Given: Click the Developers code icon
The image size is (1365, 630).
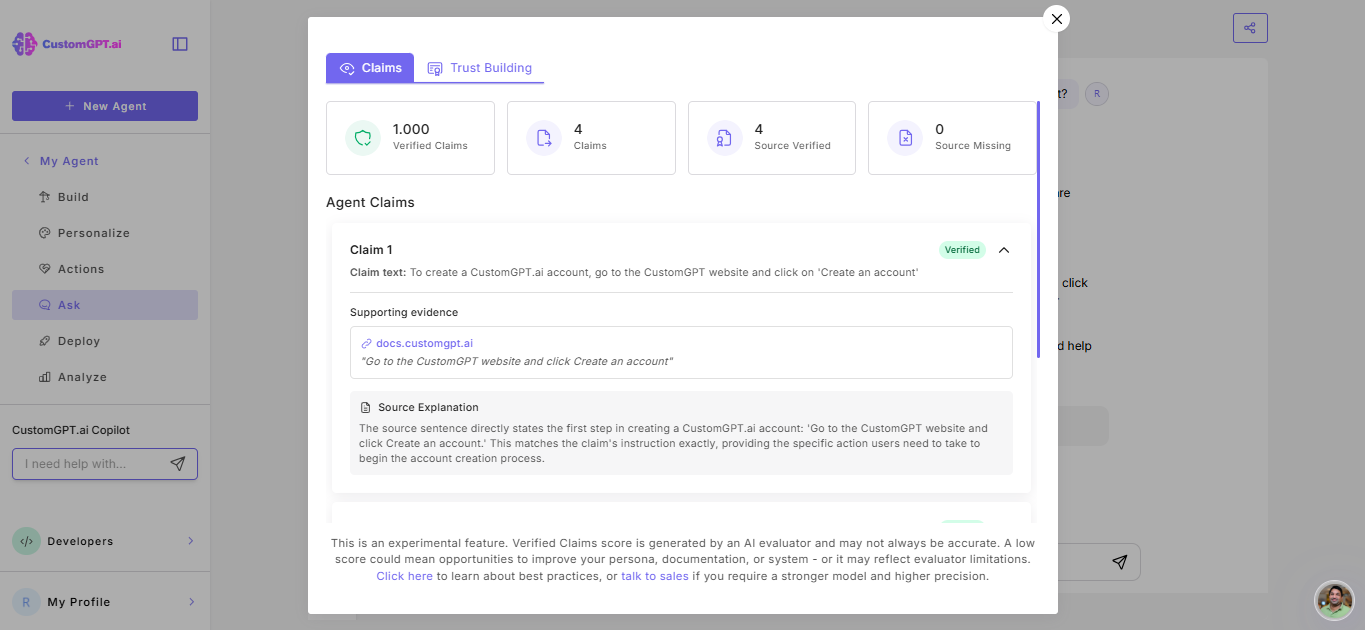Looking at the screenshot, I should click(26, 541).
